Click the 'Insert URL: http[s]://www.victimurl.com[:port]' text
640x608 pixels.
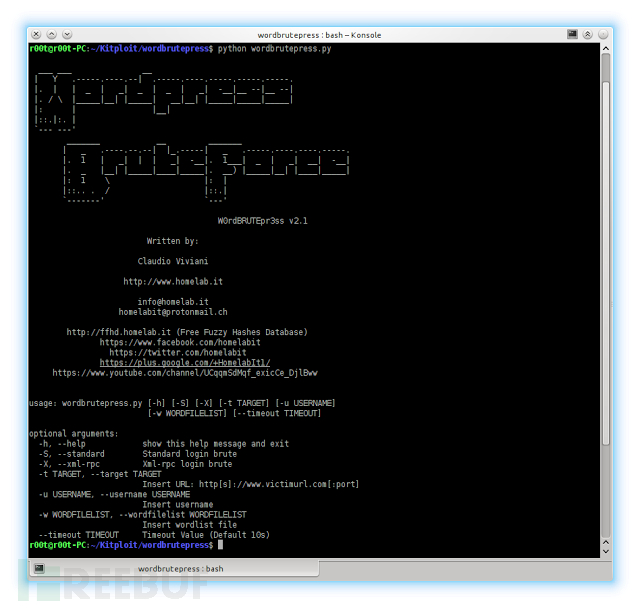tap(251, 484)
